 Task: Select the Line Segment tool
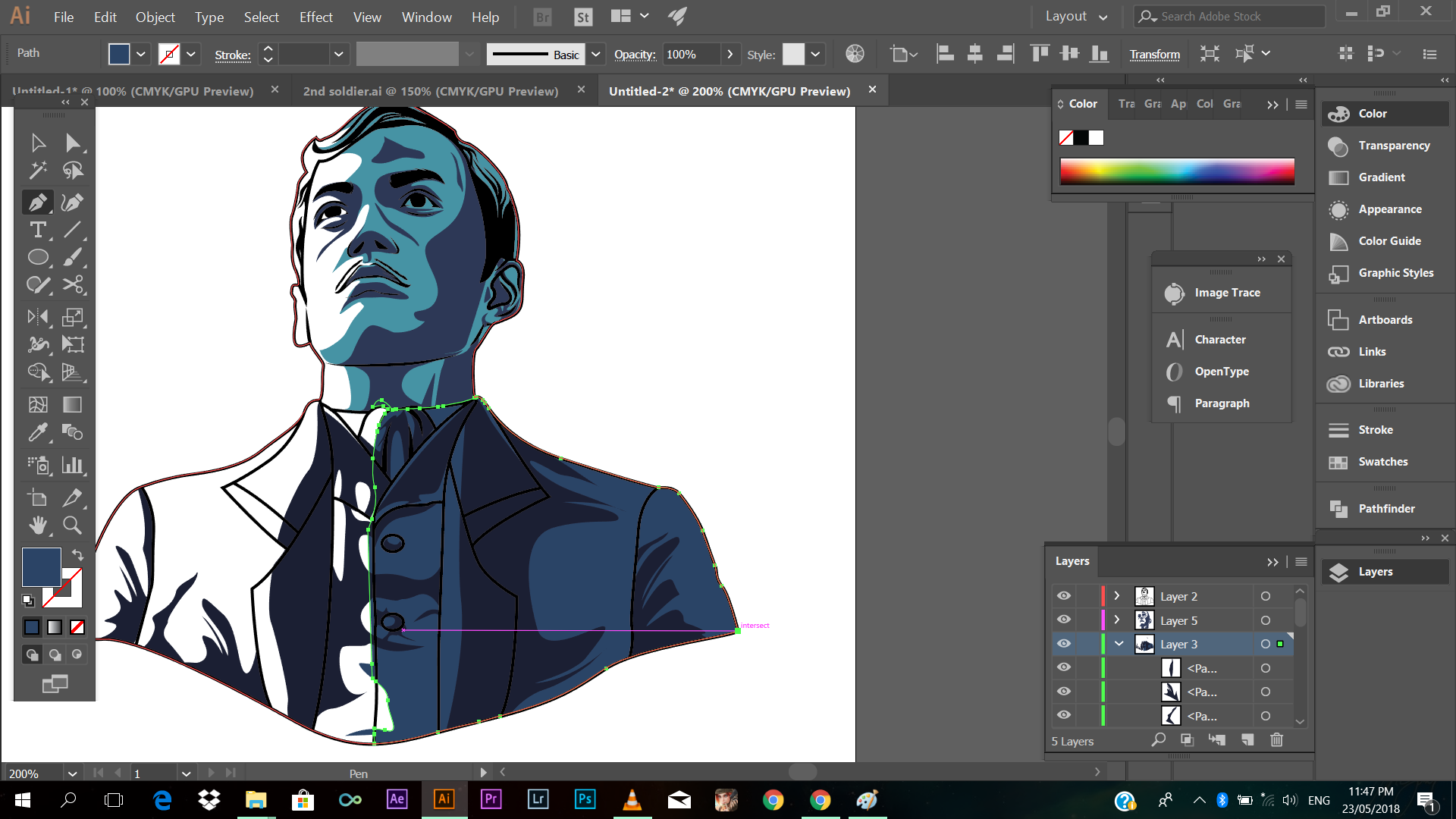73,230
